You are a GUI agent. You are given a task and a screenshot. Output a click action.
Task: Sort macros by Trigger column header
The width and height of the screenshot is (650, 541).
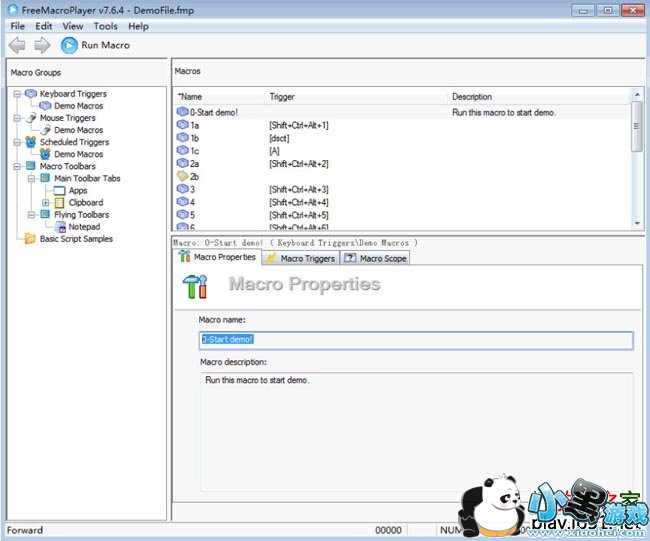tap(355, 97)
